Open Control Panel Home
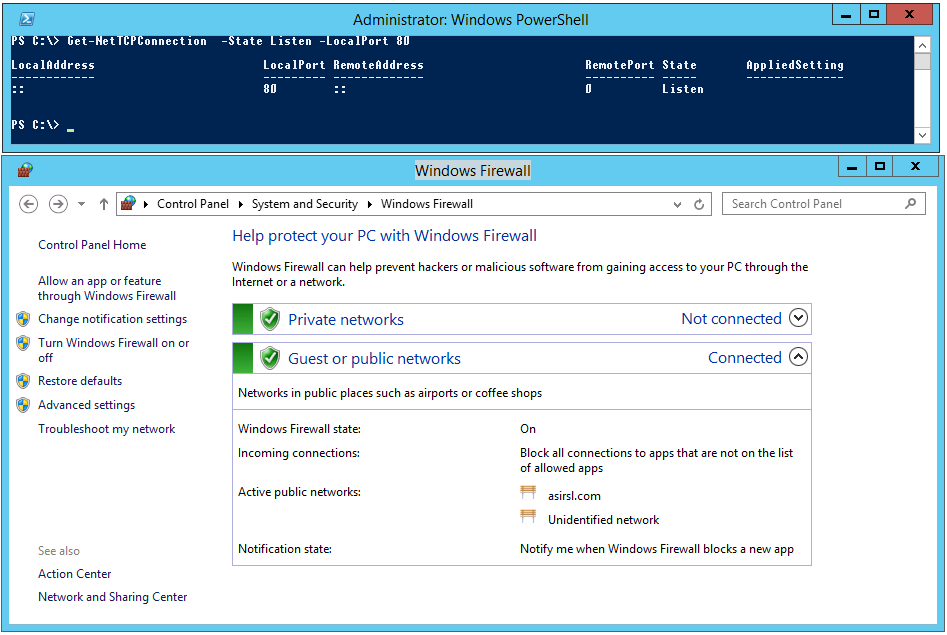Image resolution: width=947 pixels, height=635 pixels. tap(92, 245)
